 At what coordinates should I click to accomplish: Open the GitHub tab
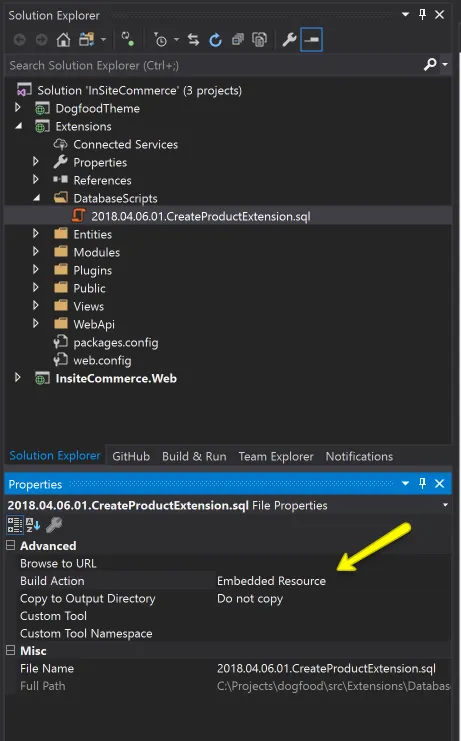pos(131,457)
